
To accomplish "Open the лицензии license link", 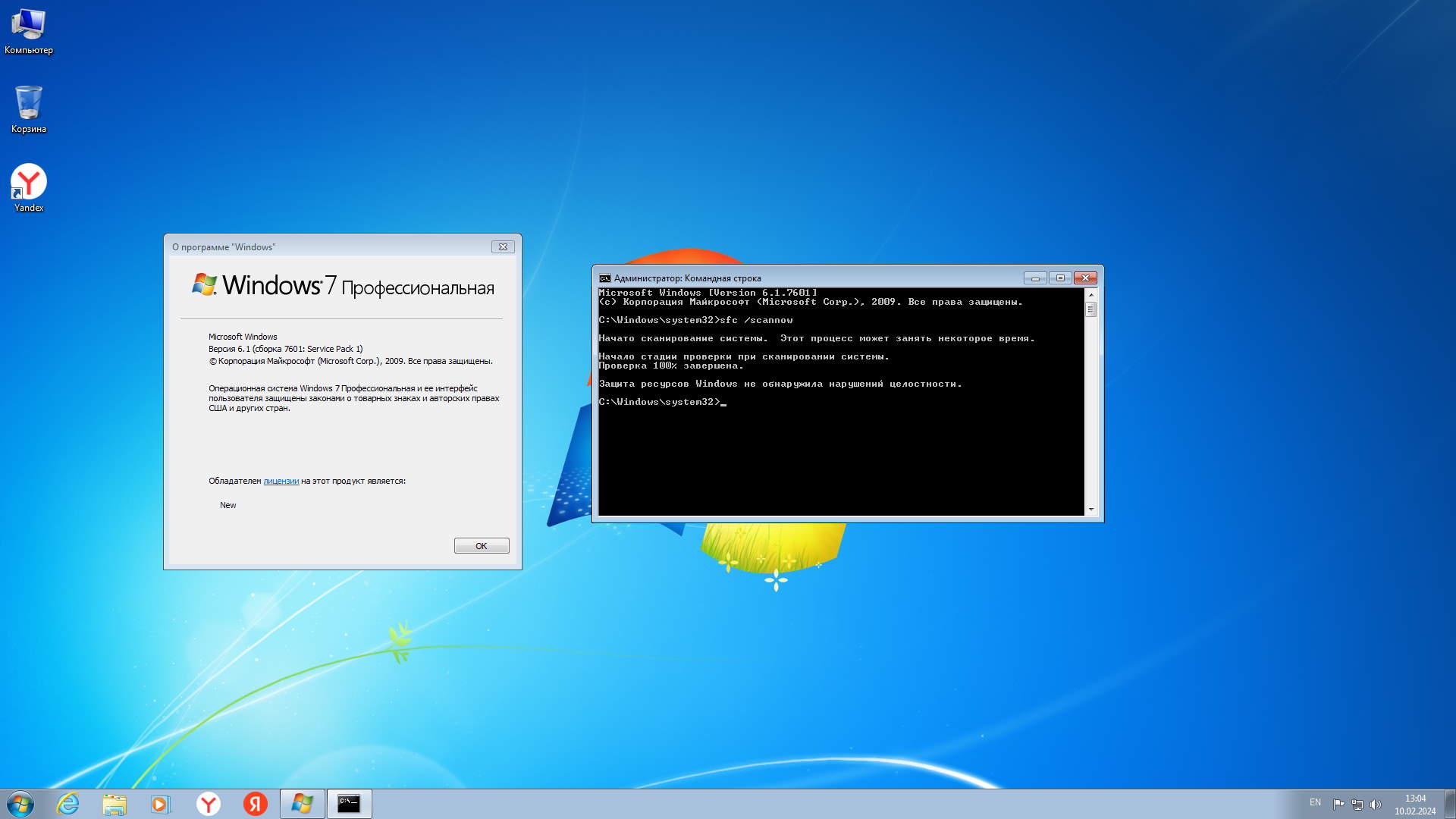I will point(281,481).
